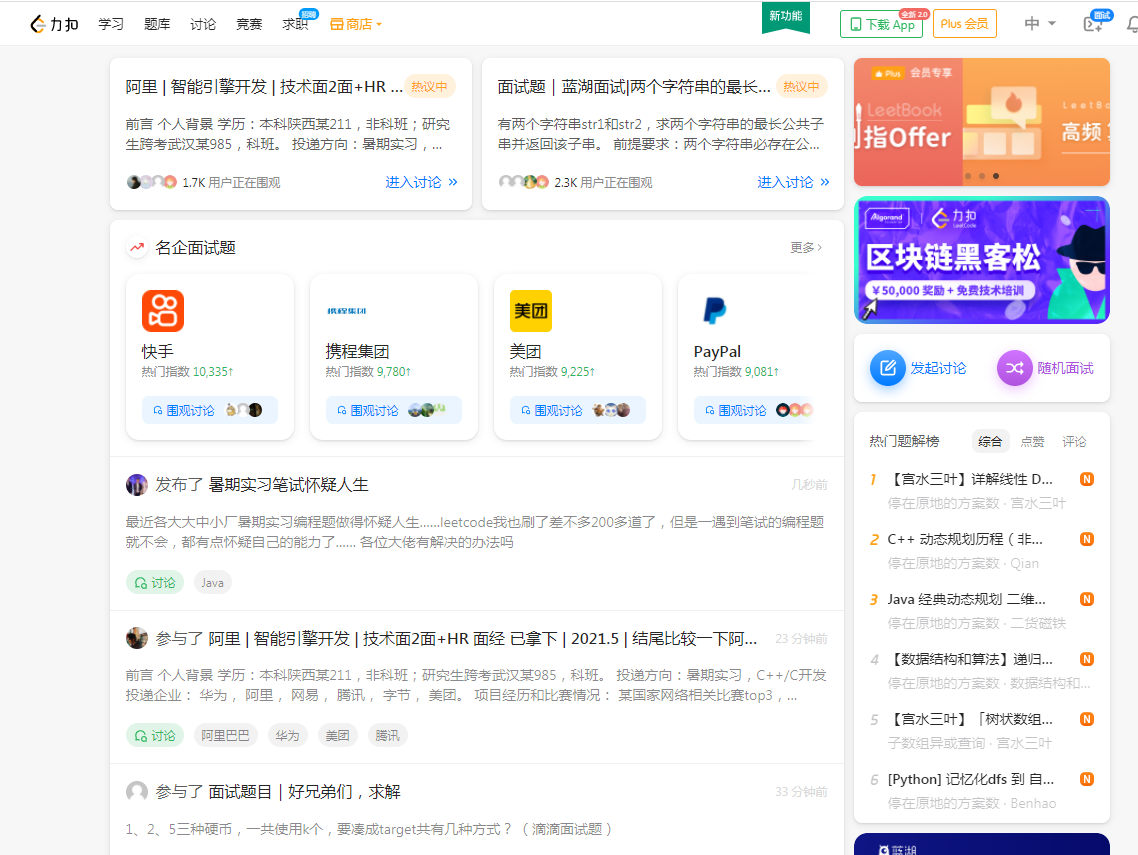Open ranked solution C++ 动态规划历程
Viewport: 1138px width, 855px height.
pyautogui.click(x=965, y=539)
